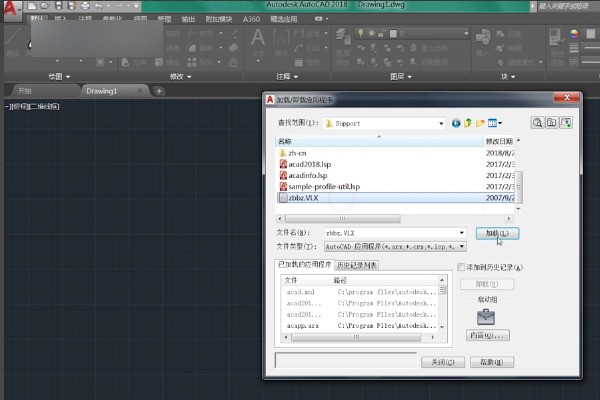Switch to the Drawing1 file tab

pyautogui.click(x=101, y=91)
